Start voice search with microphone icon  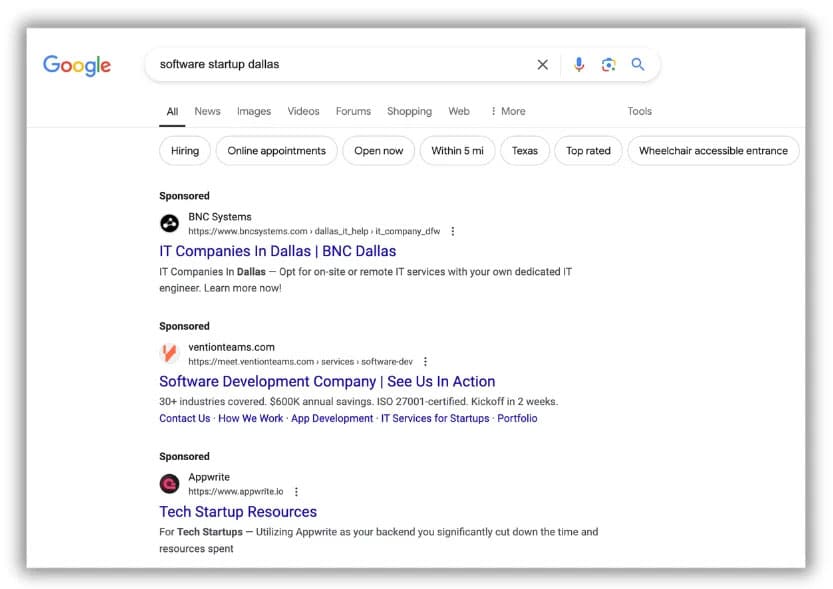coord(579,65)
